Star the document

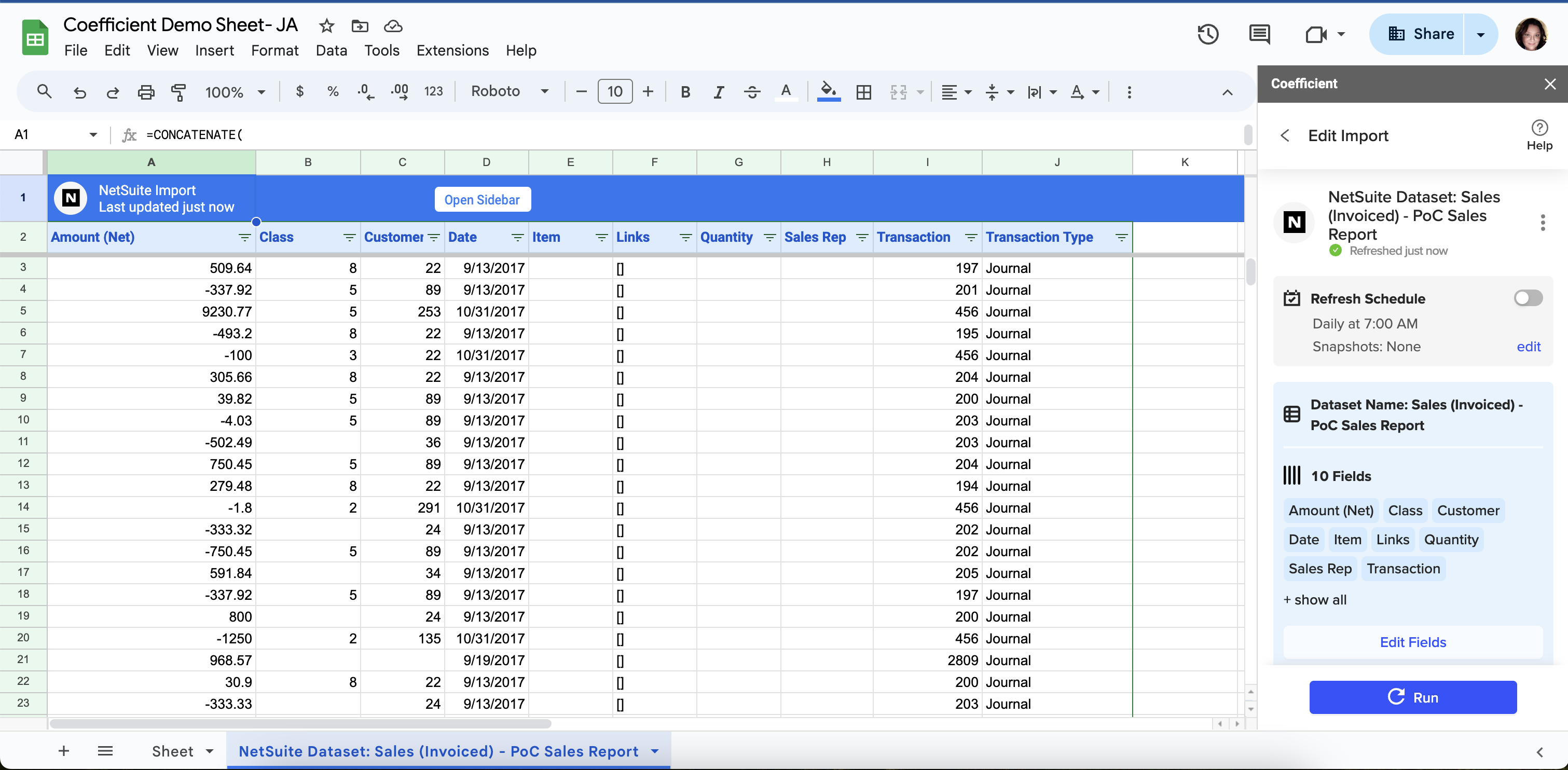(327, 25)
